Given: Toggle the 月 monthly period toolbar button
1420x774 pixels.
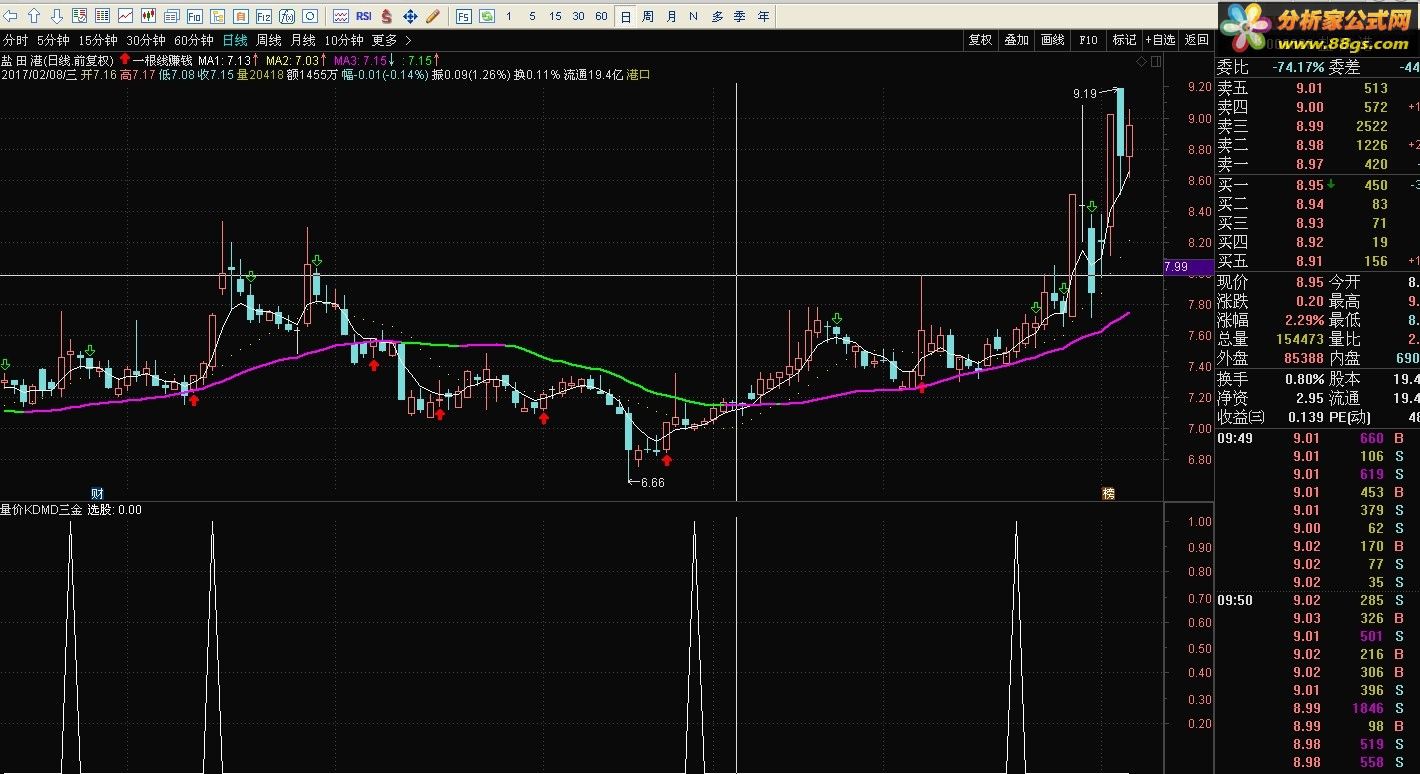Looking at the screenshot, I should pos(671,16).
